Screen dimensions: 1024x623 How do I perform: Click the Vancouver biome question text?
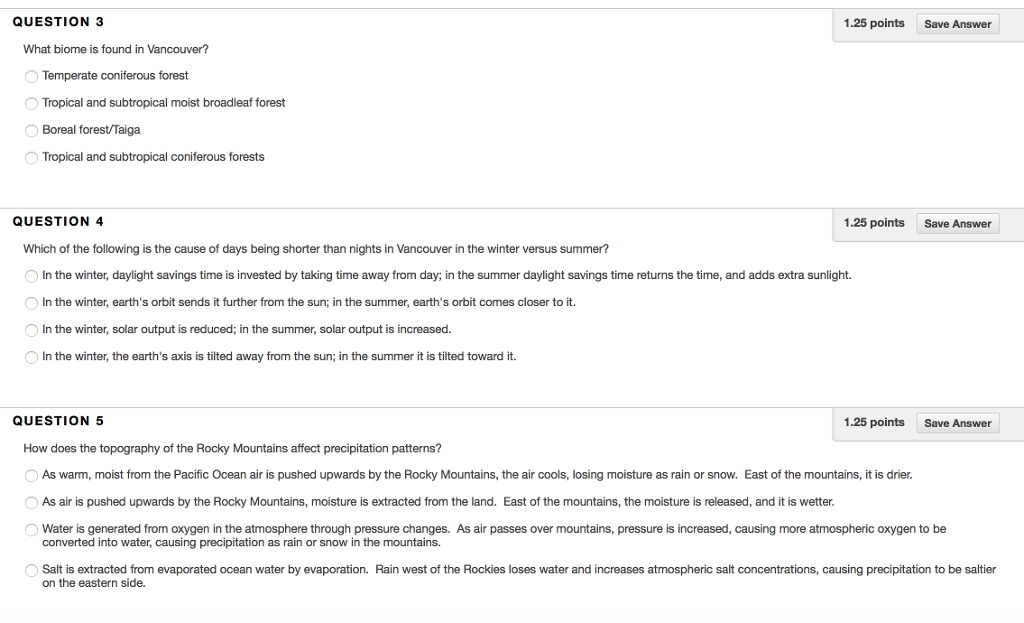(116, 49)
